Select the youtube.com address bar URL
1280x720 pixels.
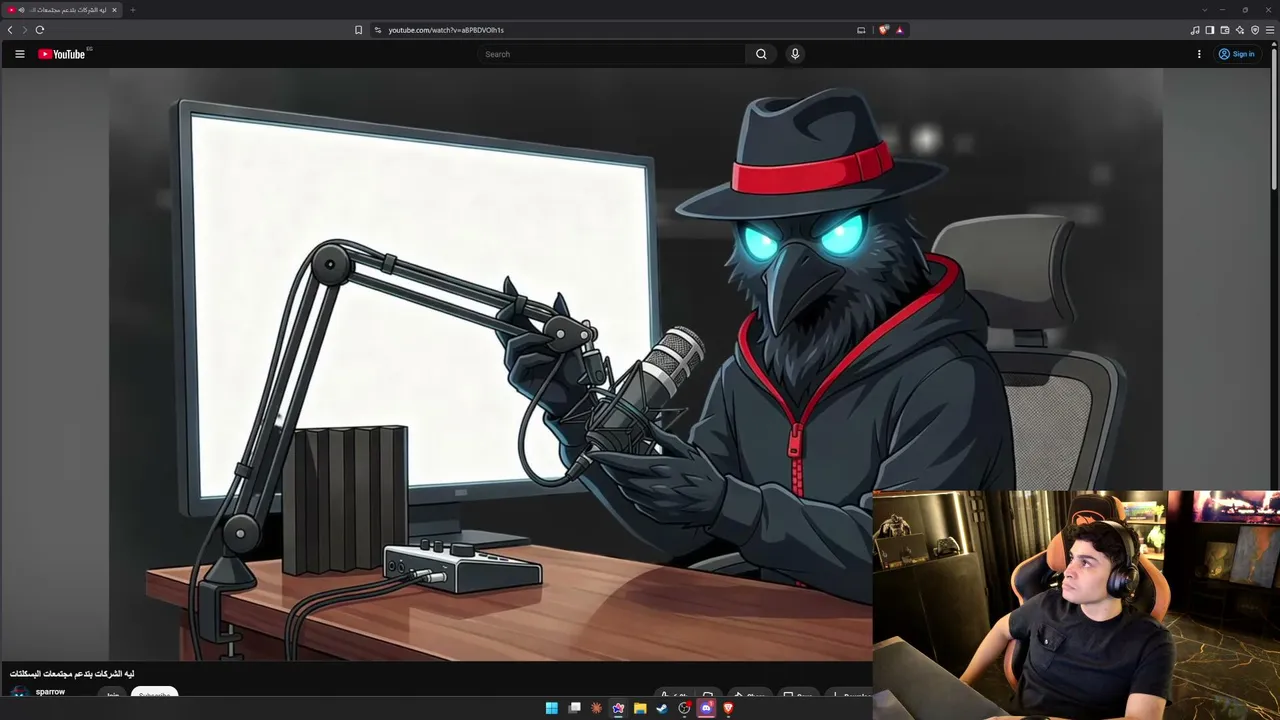click(x=446, y=30)
